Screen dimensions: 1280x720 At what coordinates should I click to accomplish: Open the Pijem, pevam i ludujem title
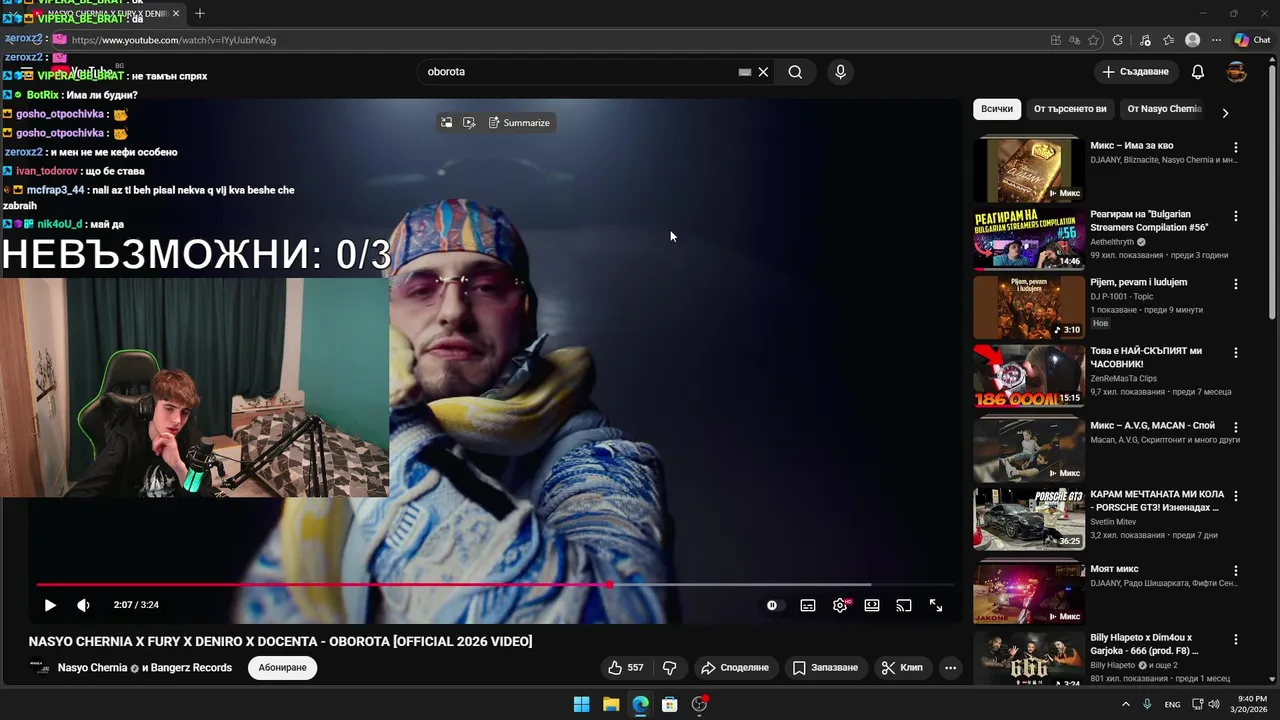(1138, 282)
